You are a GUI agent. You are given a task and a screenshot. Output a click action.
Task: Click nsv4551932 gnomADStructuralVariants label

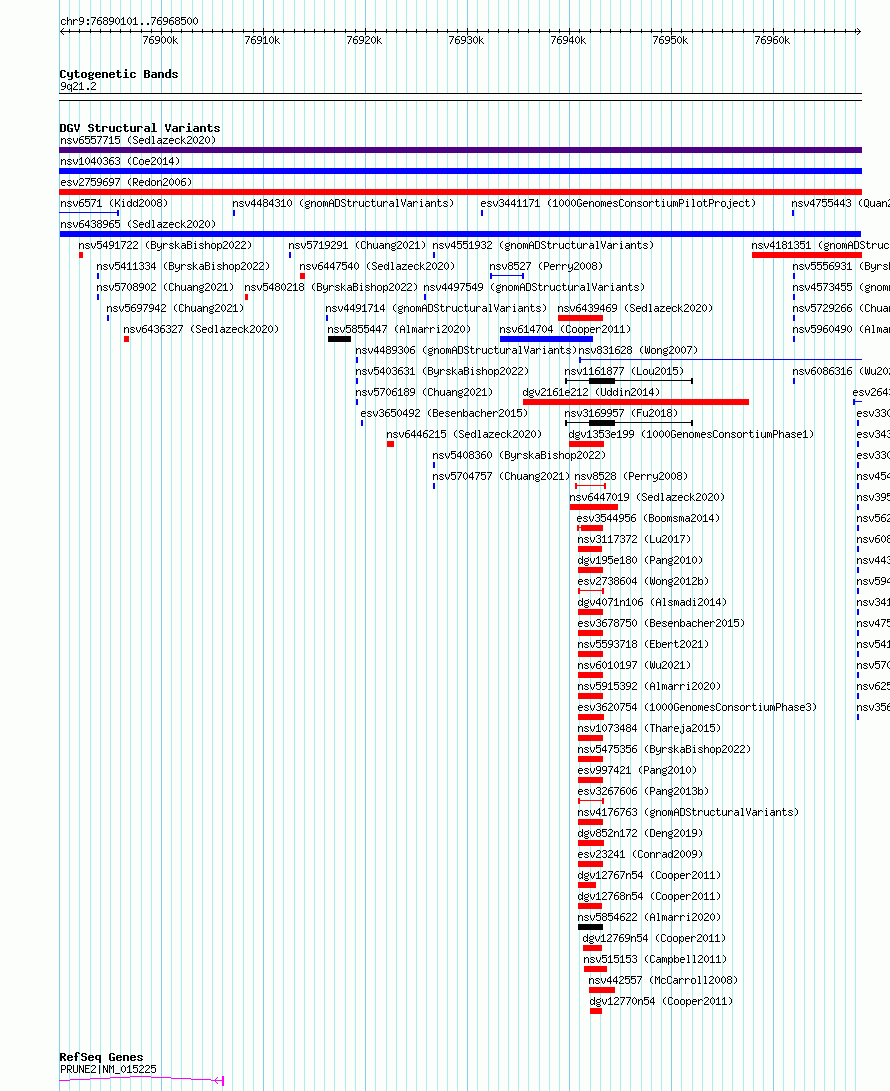pos(543,245)
